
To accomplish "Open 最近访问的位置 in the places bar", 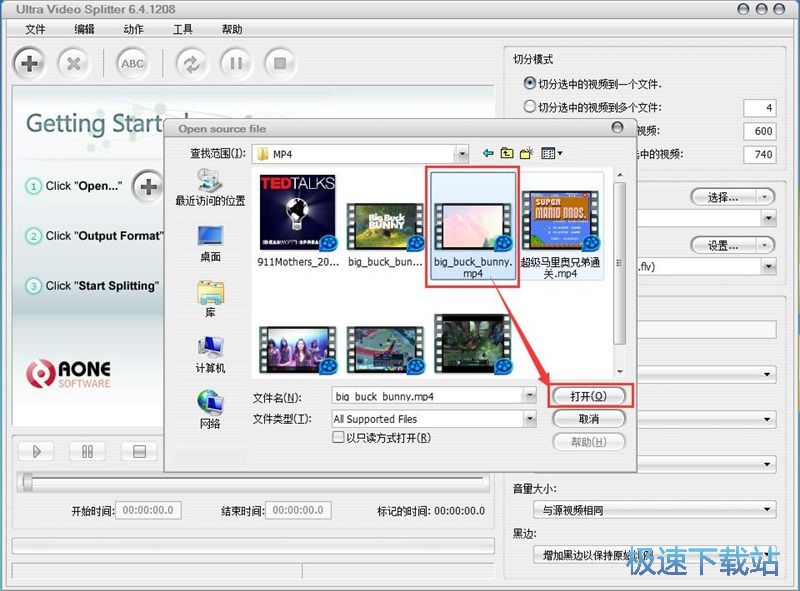I will (x=210, y=187).
